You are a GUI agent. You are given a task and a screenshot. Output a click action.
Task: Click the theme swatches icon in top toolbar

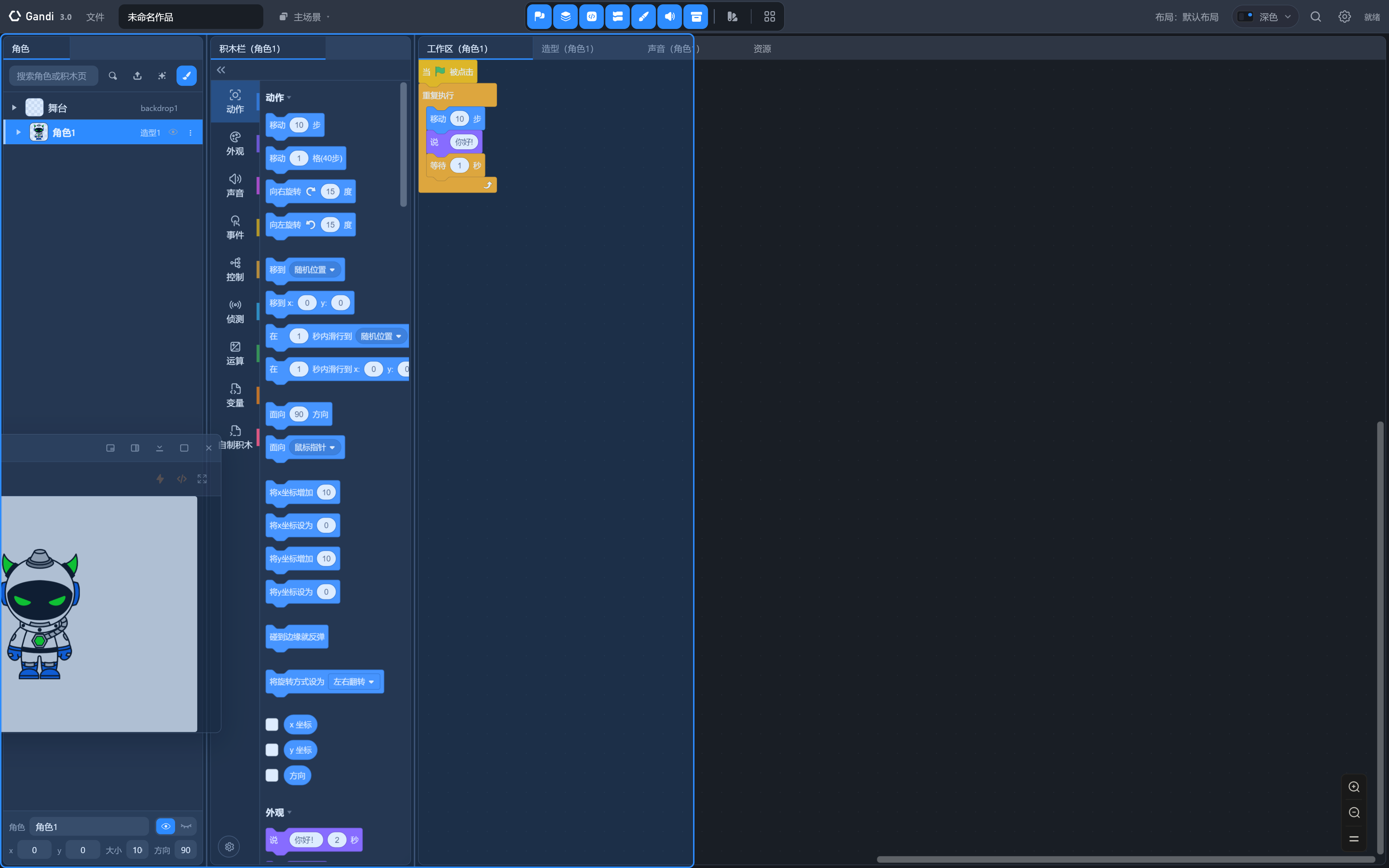[x=732, y=17]
